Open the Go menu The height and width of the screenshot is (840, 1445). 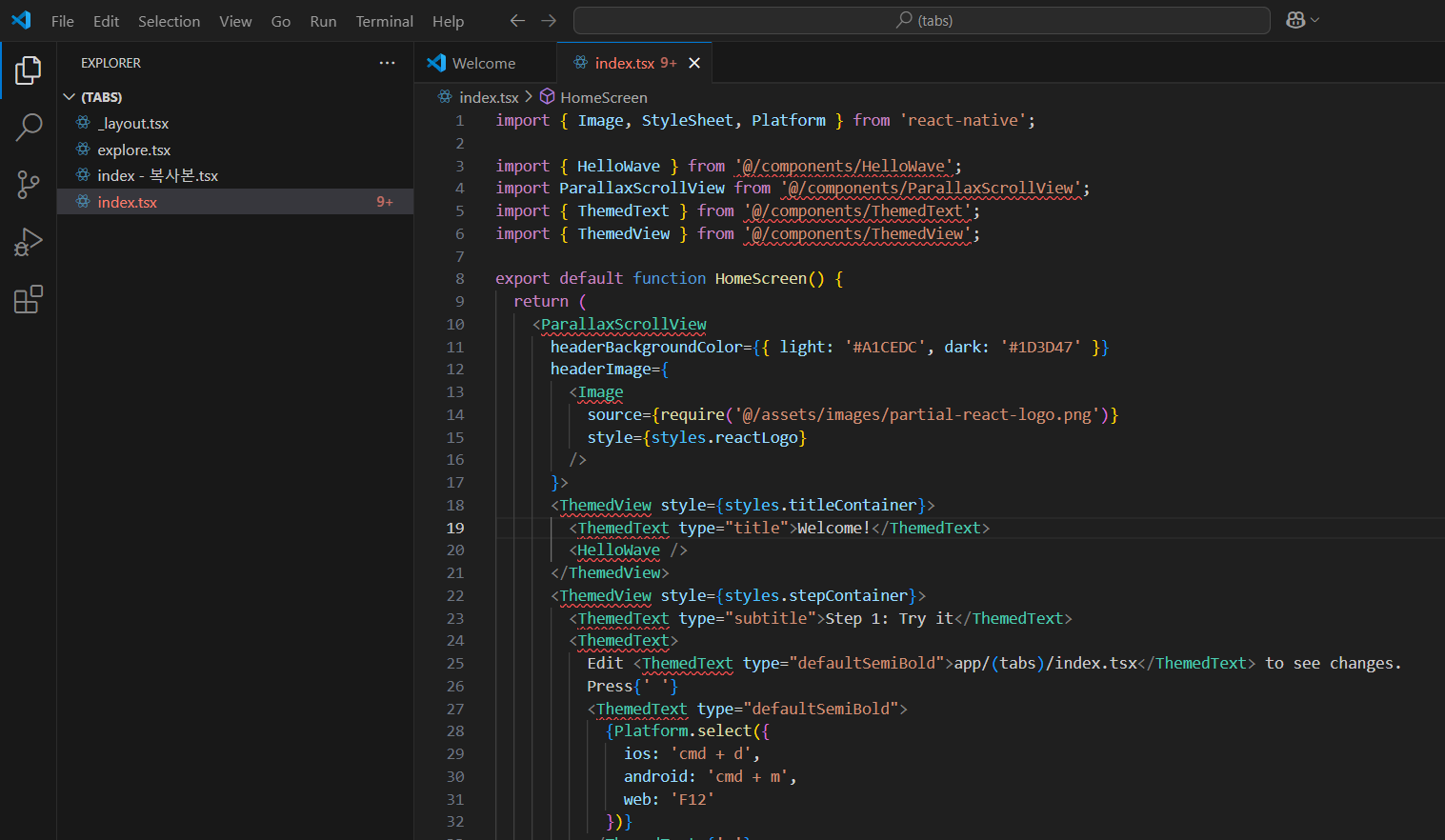281,21
